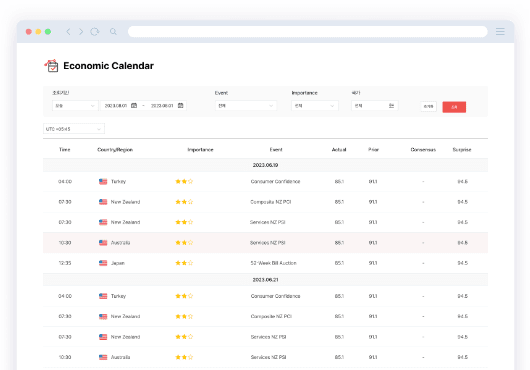Click the Actual value in the Japan row
The height and width of the screenshot is (370, 530).
pyautogui.click(x=339, y=263)
